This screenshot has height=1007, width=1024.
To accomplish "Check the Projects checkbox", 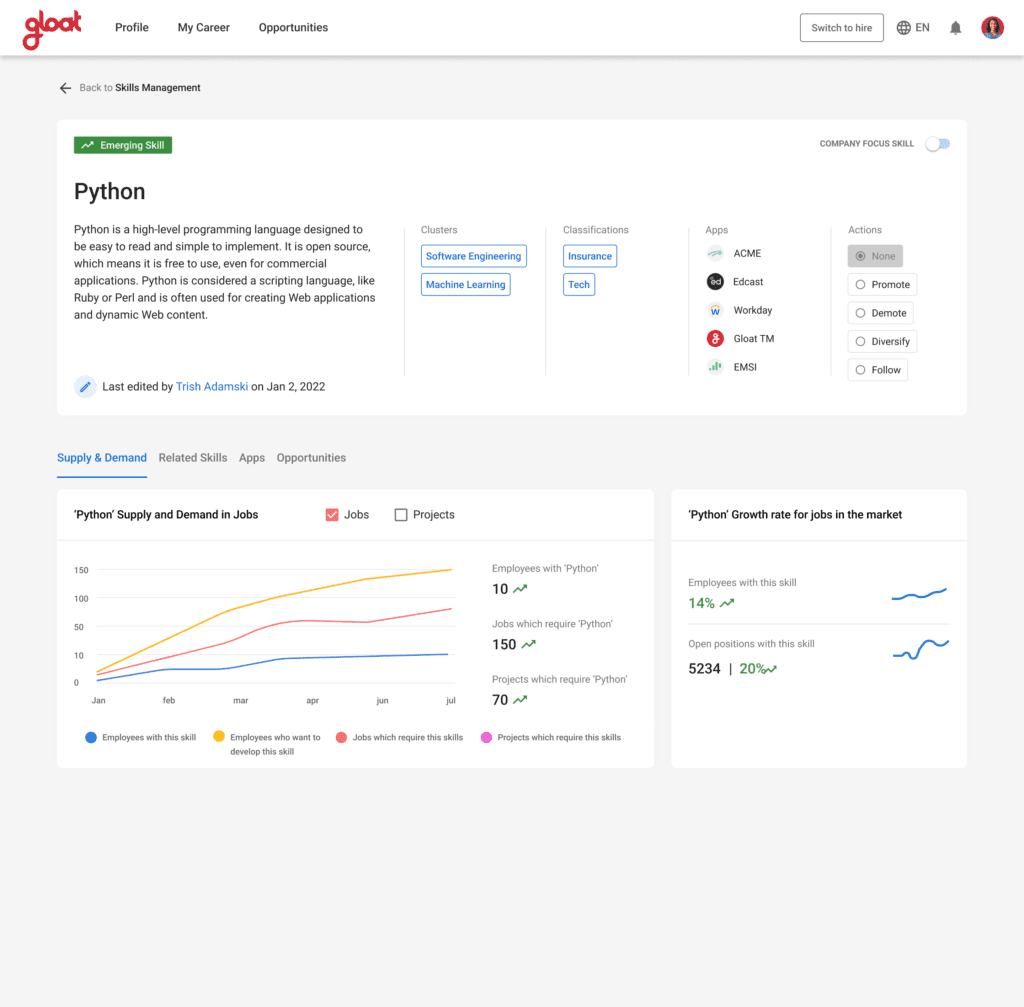I will pos(401,515).
